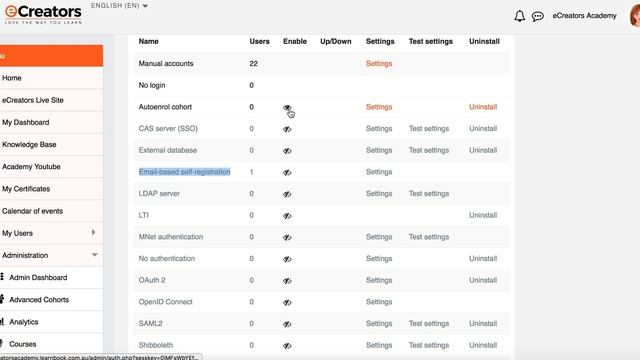
Task: Click the No login row name
Action: [x=152, y=85]
